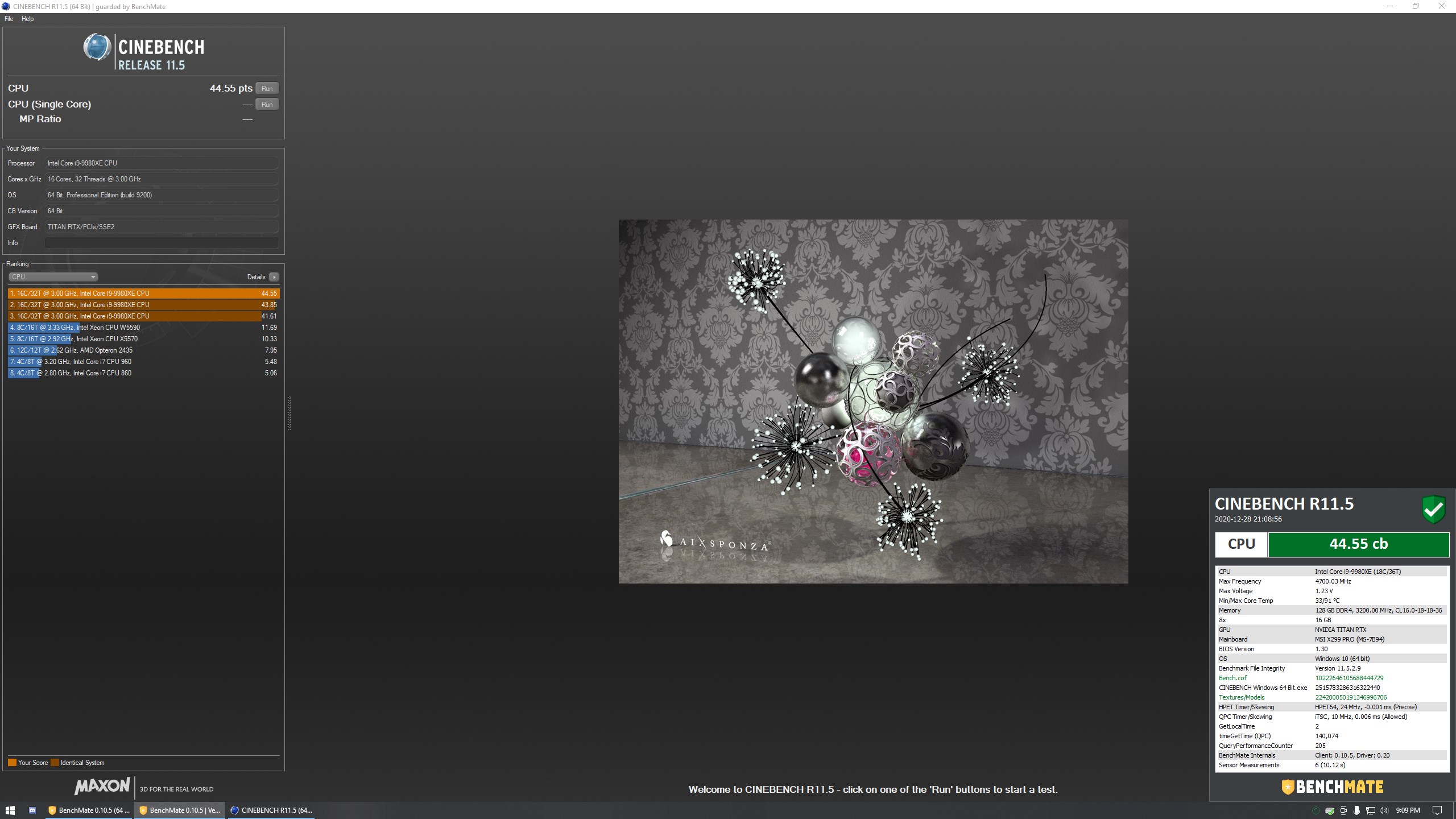Open network settings tray icon
Screen dimensions: 1456x819
pos(1370,810)
